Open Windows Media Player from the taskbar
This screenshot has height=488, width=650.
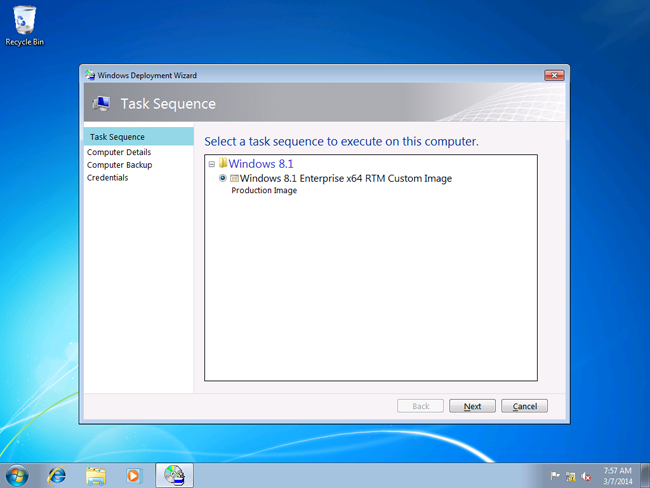[x=134, y=475]
